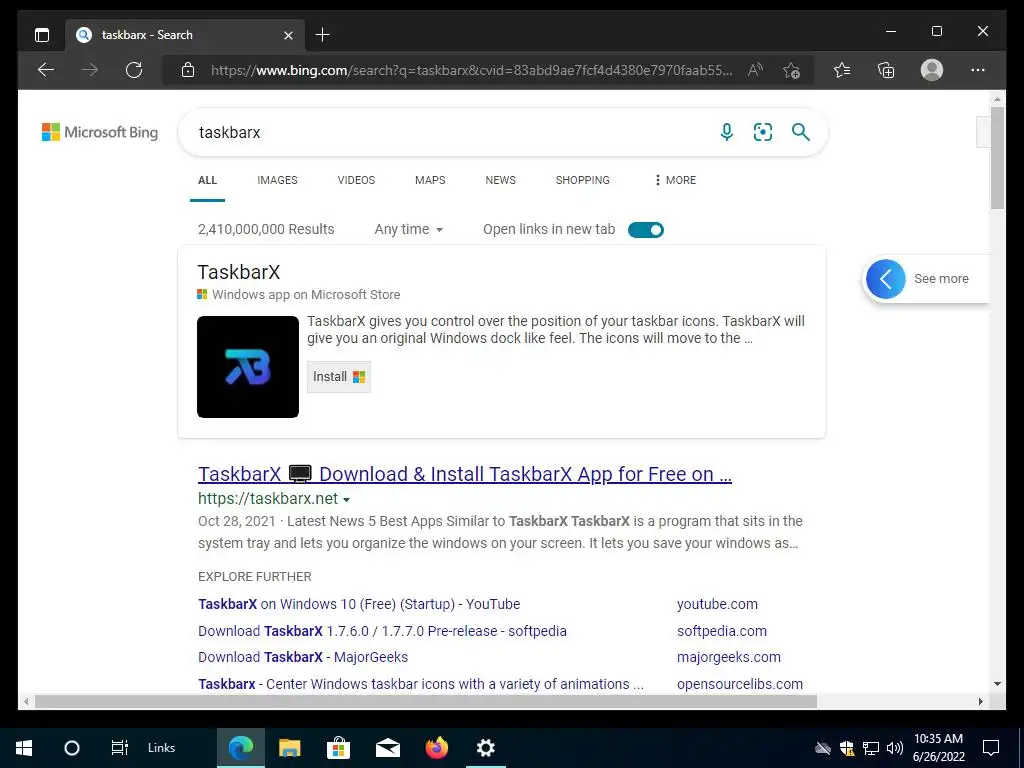Image resolution: width=1024 pixels, height=768 pixels.
Task: Click the OneDrive cloud tray icon
Action: pyautogui.click(x=824, y=748)
